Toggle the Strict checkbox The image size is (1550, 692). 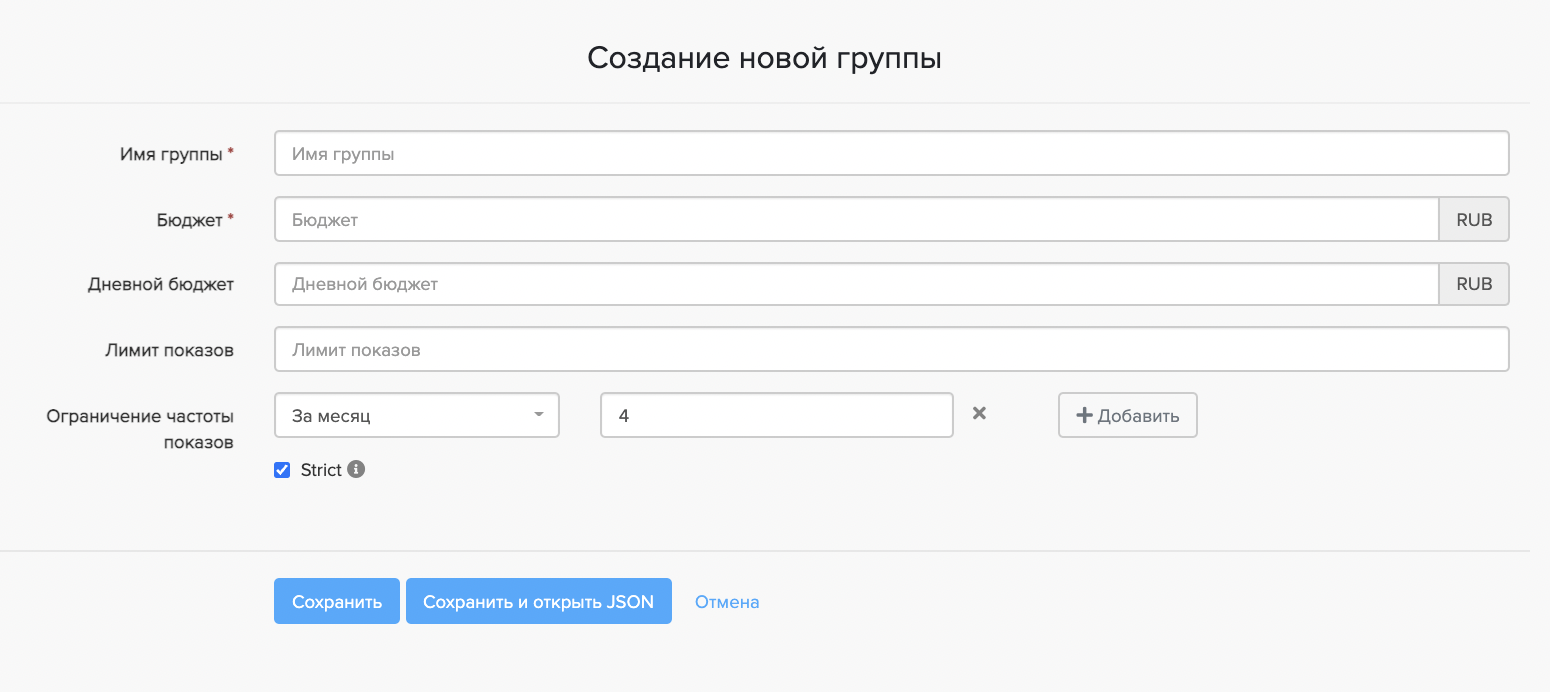click(282, 470)
